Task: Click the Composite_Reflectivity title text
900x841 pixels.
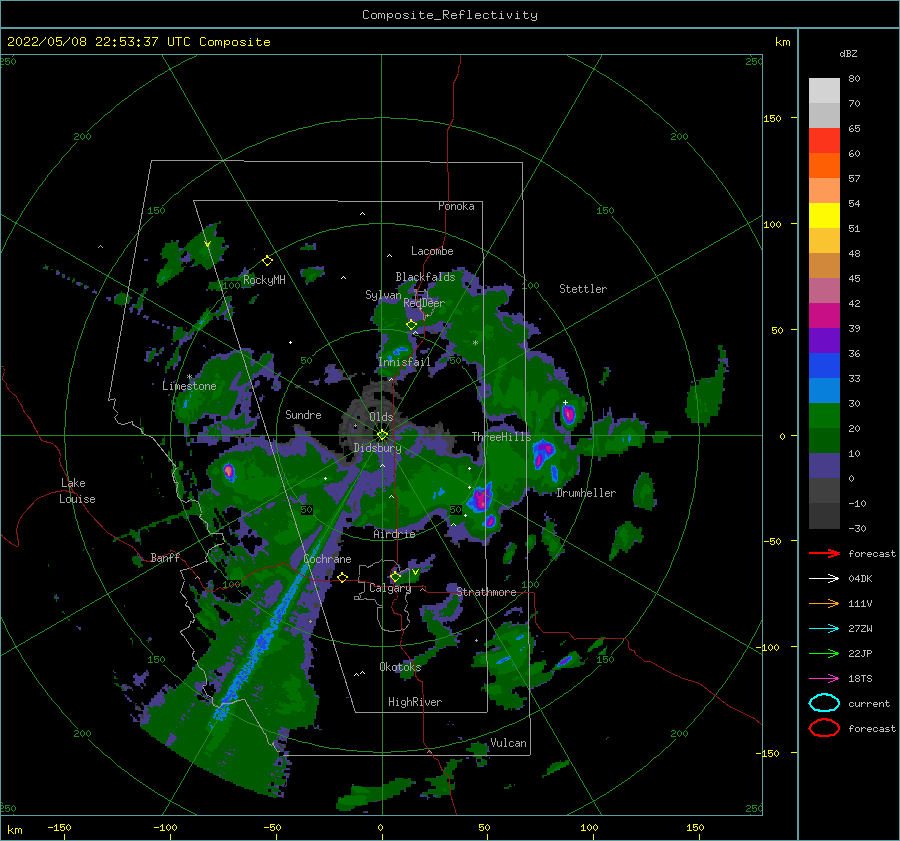Action: pyautogui.click(x=449, y=15)
